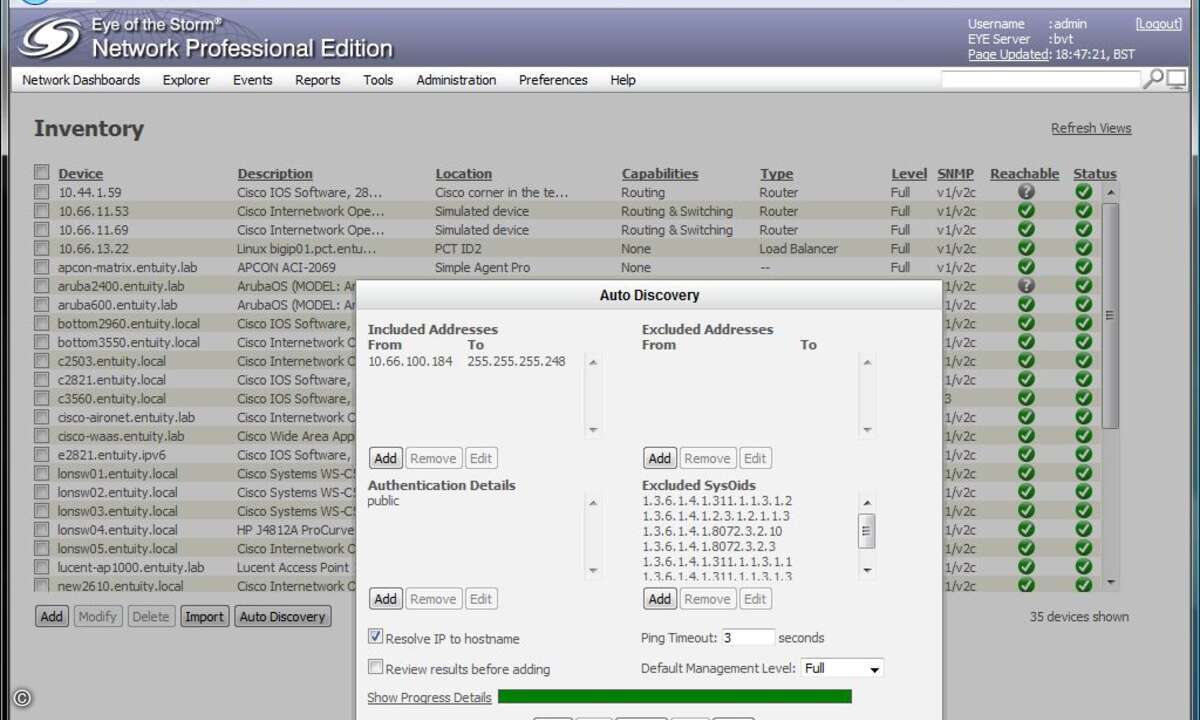Click the Eye of the Storm swirl logo
The height and width of the screenshot is (720, 1200).
click(x=51, y=38)
